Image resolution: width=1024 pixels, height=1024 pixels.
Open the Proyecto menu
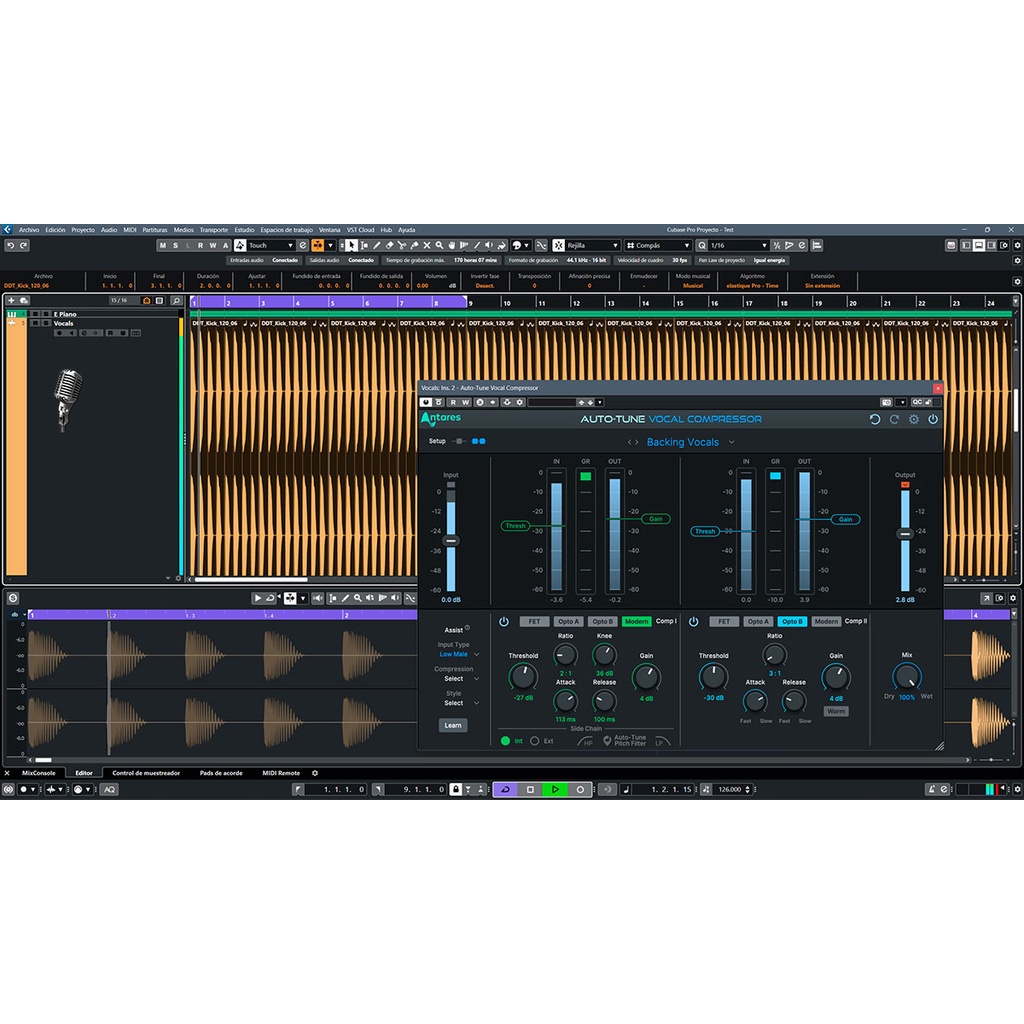(83, 230)
